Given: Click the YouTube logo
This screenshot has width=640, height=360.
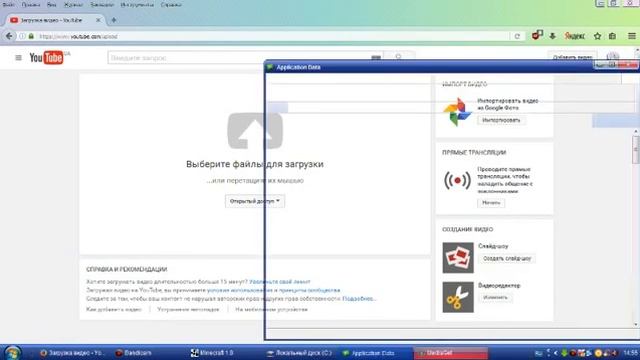Looking at the screenshot, I should point(46,58).
